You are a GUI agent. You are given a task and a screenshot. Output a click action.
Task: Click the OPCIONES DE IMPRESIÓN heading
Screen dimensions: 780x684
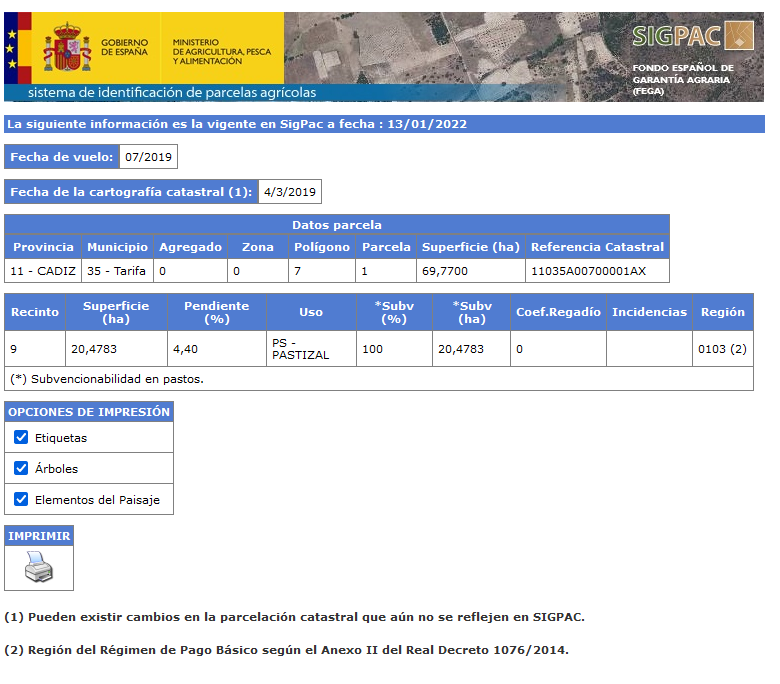89,412
